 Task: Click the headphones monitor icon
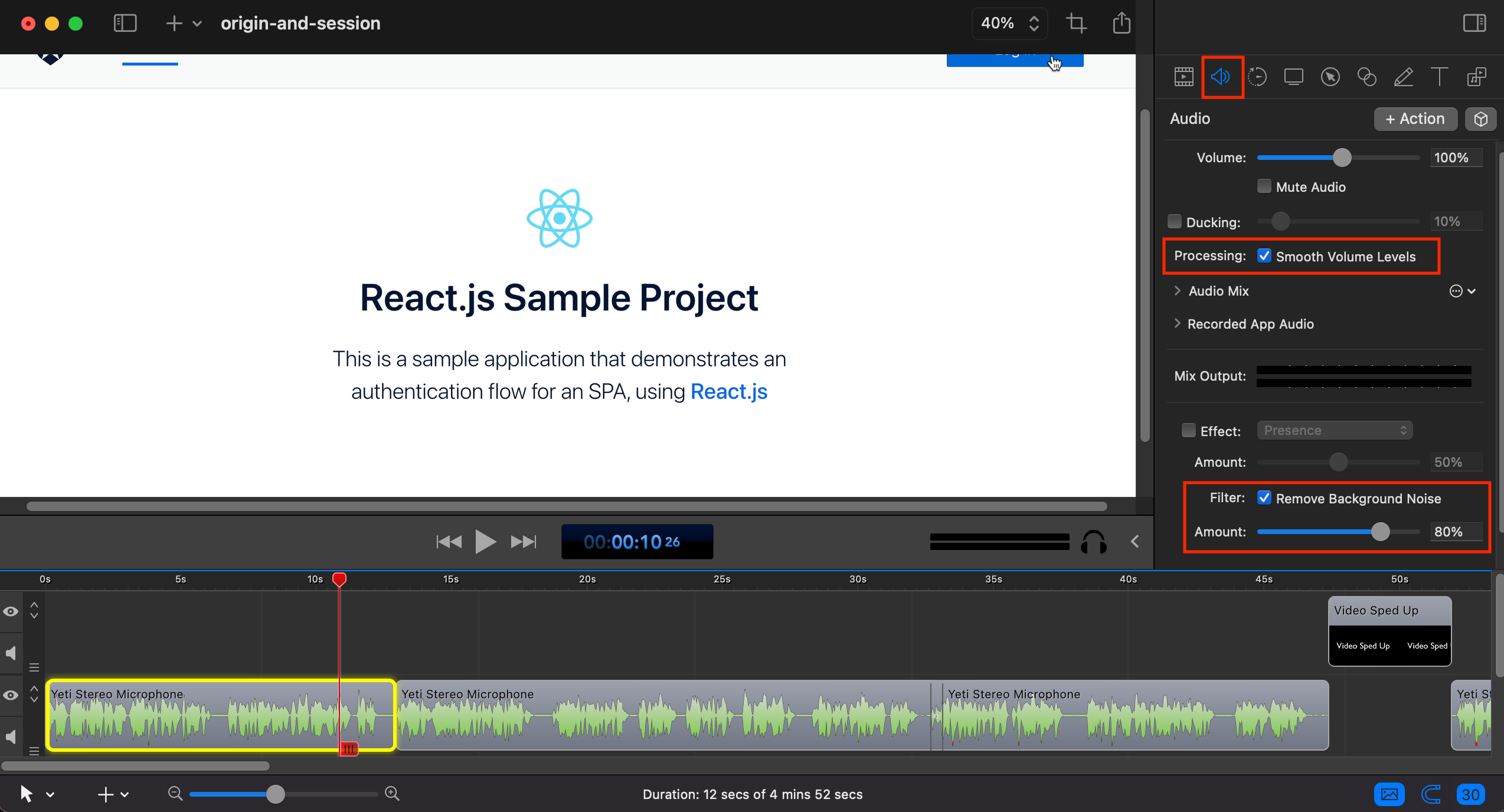(x=1093, y=542)
